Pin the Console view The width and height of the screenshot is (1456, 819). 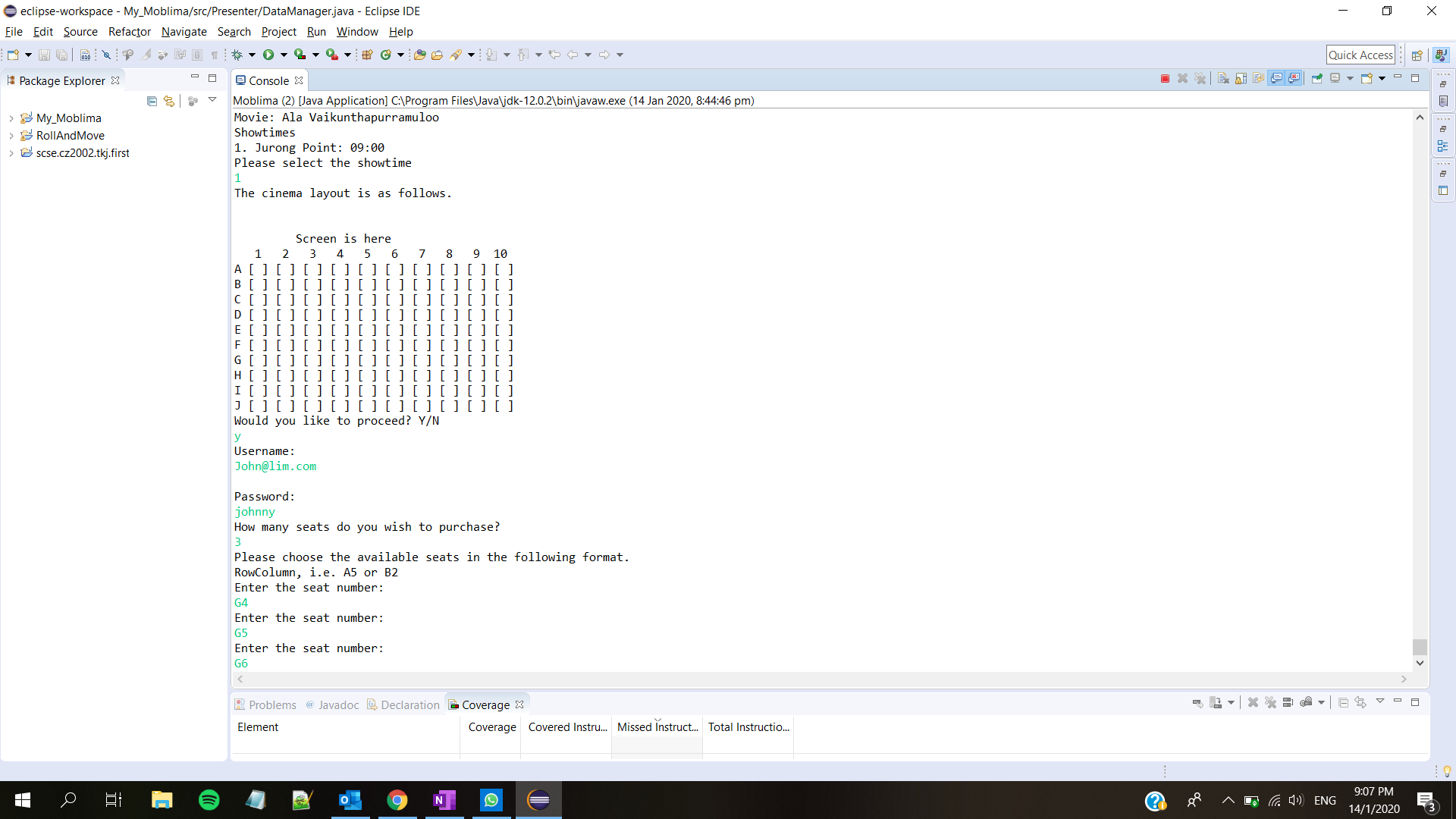click(x=1317, y=78)
